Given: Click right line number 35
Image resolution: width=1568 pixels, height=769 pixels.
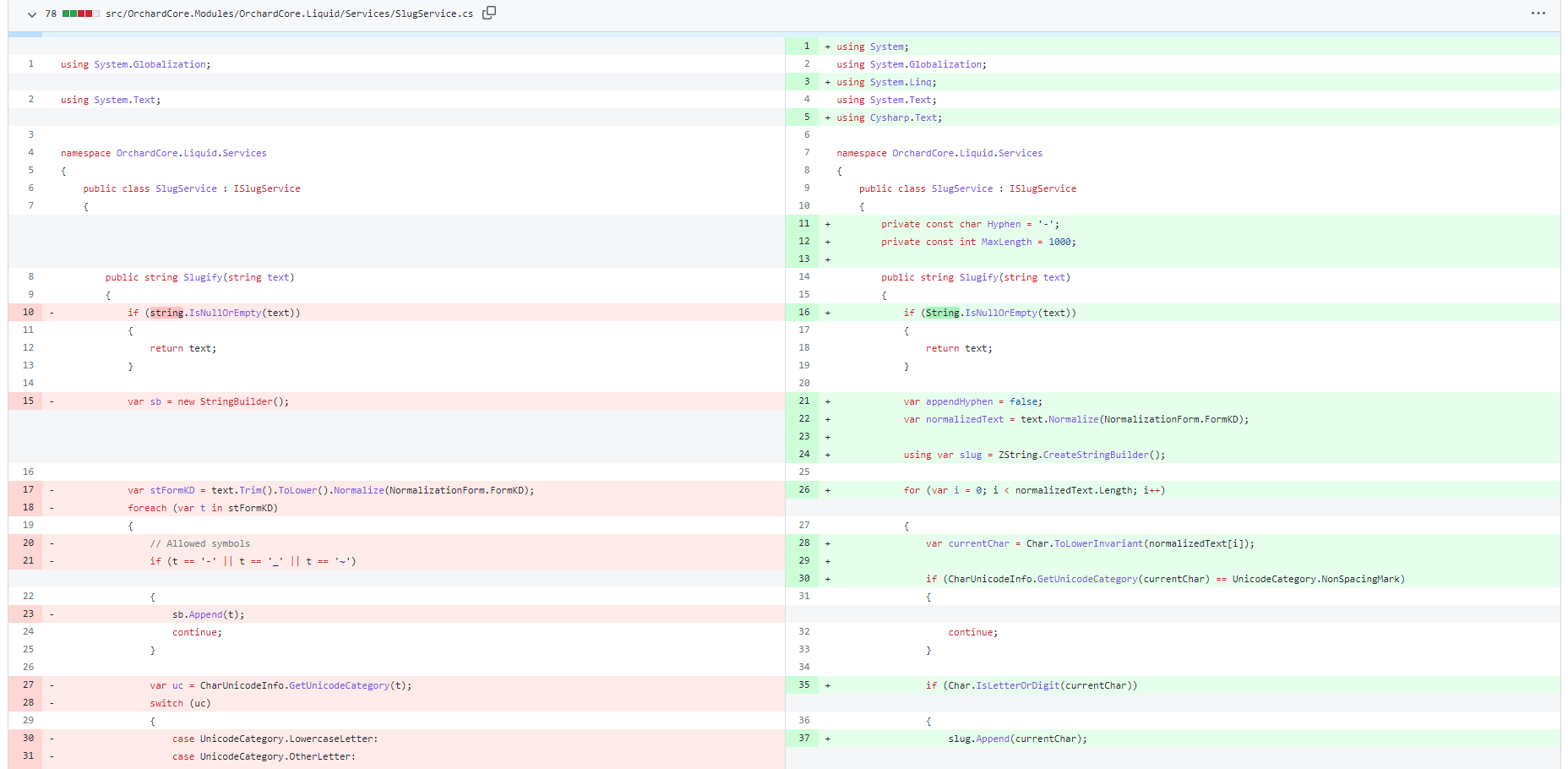Looking at the screenshot, I should [804, 685].
